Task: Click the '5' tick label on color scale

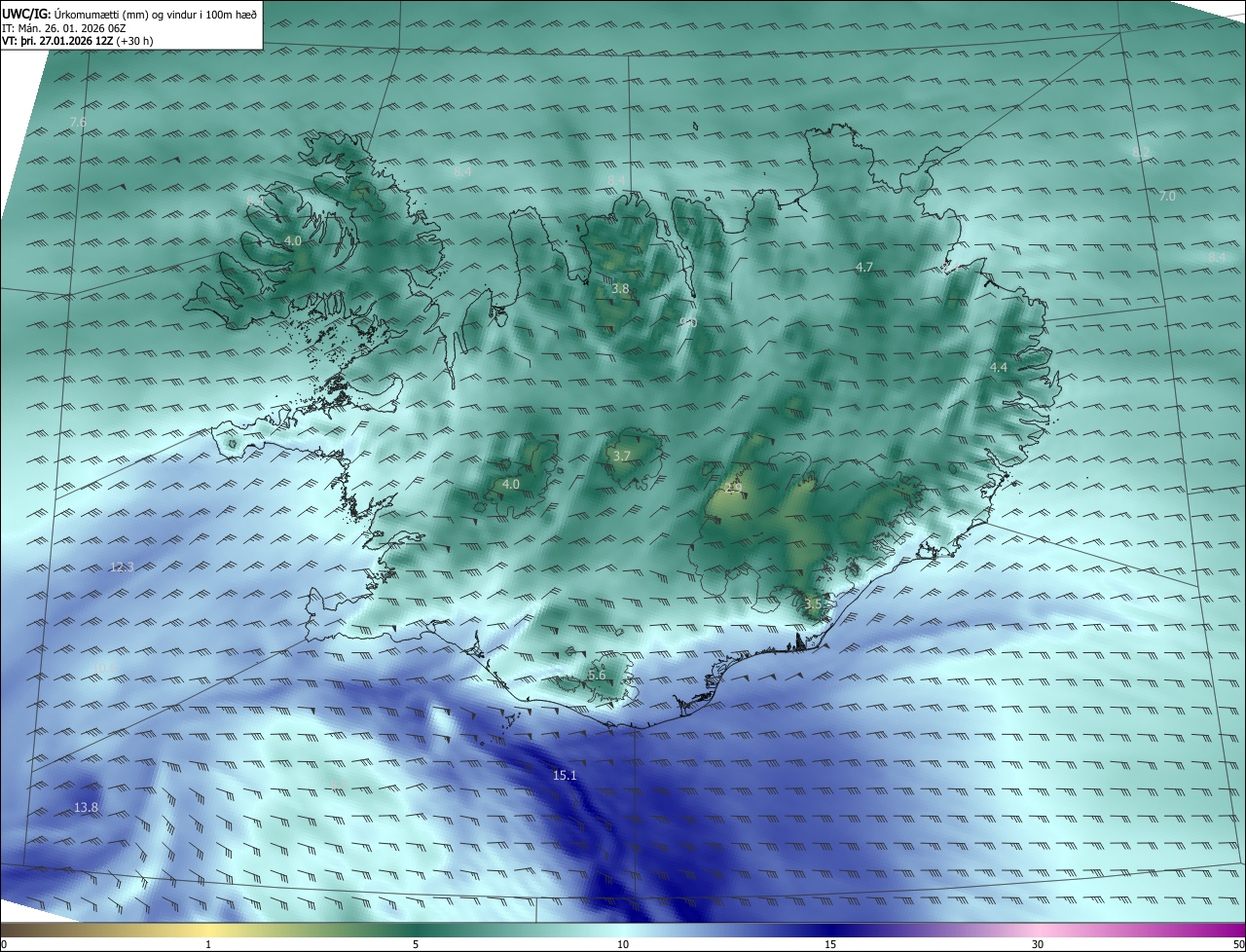Action: (x=416, y=944)
